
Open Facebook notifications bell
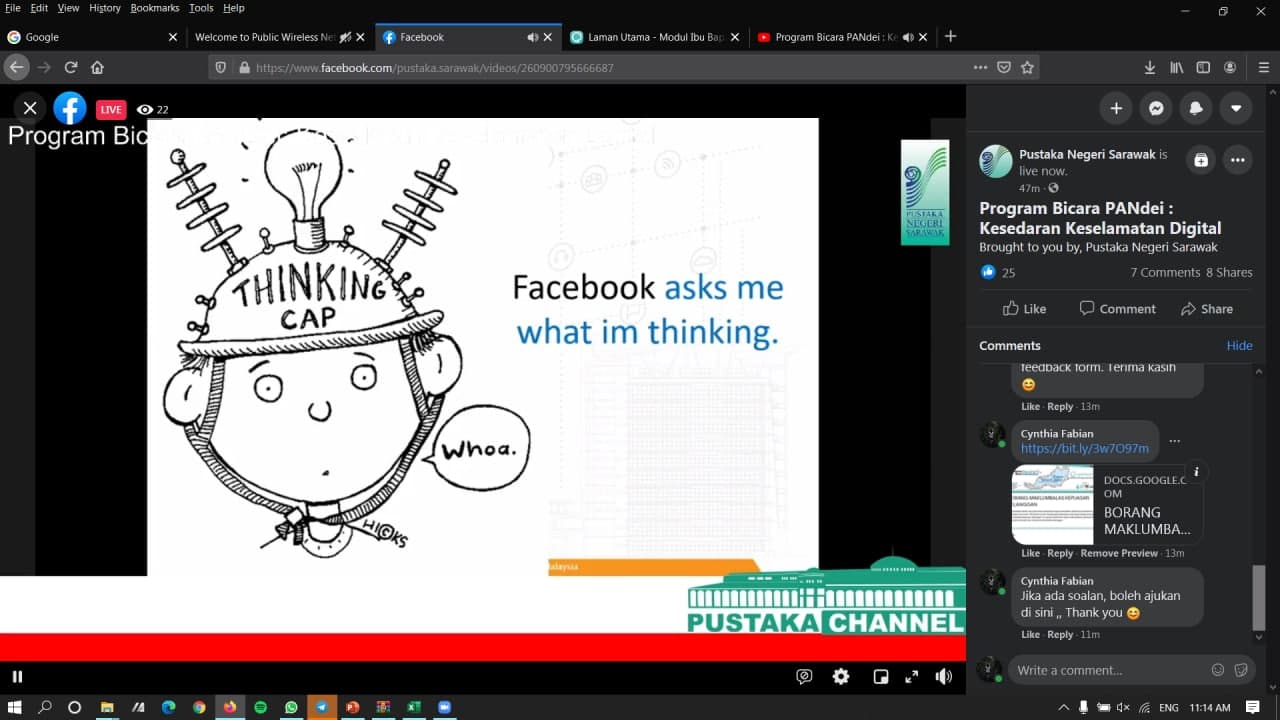pos(1196,108)
